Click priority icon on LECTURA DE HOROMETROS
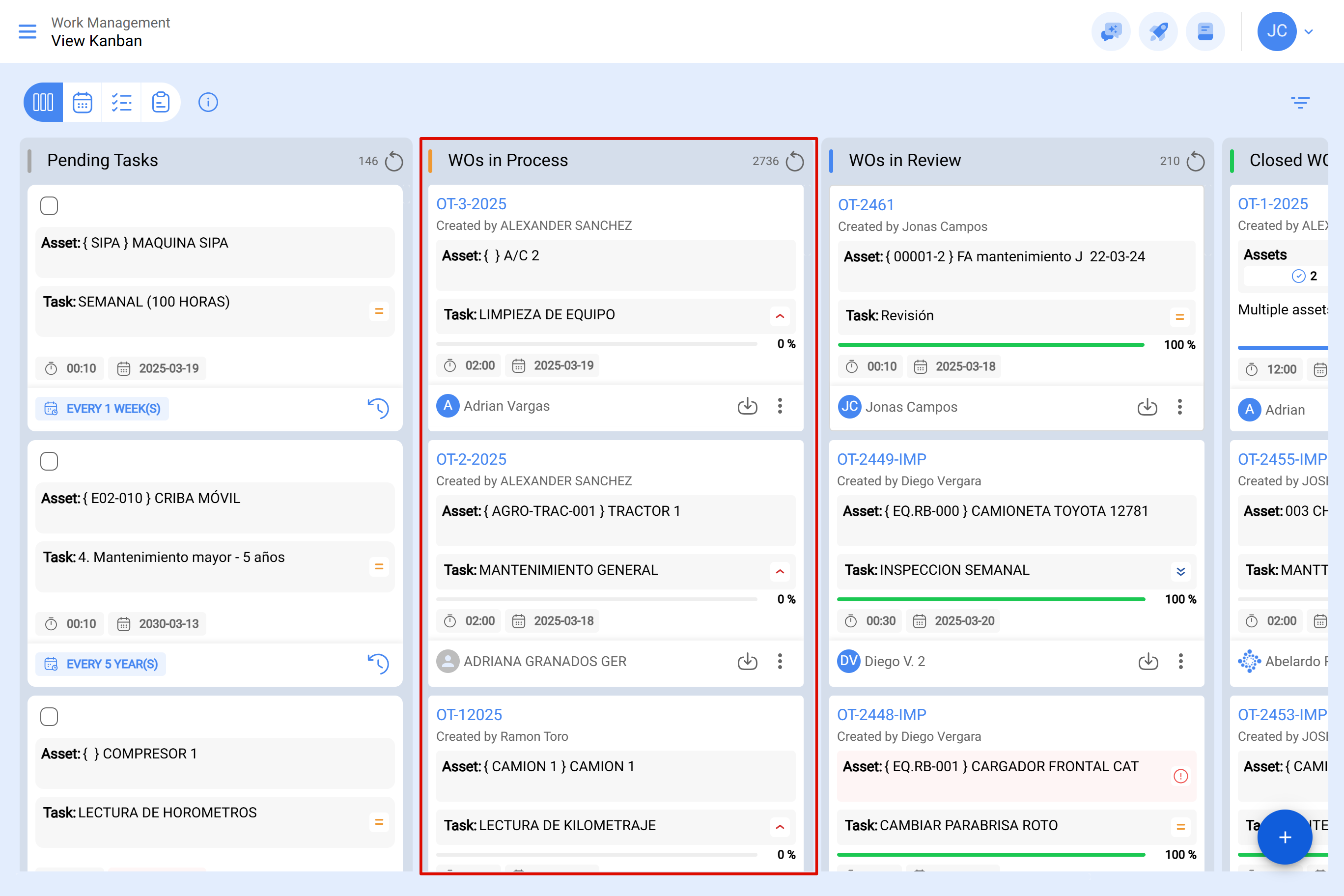This screenshot has width=1344, height=896. pyautogui.click(x=378, y=822)
